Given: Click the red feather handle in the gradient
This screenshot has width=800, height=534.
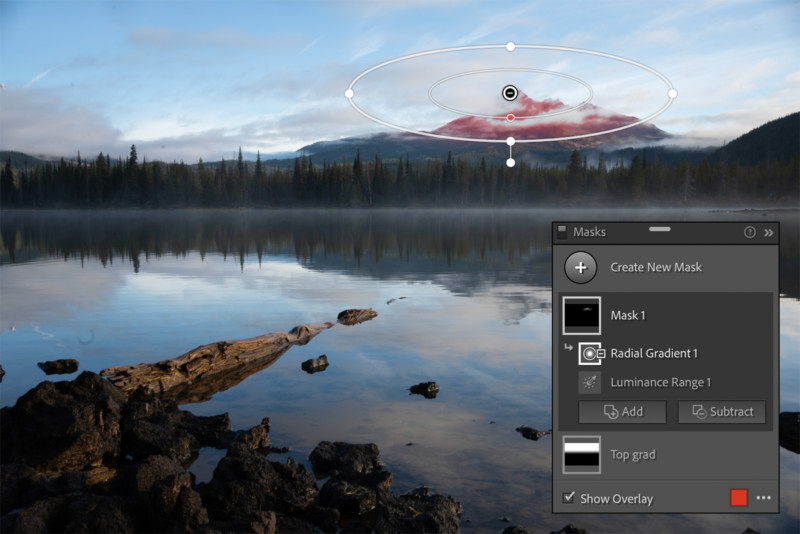Looking at the screenshot, I should pos(510,118).
